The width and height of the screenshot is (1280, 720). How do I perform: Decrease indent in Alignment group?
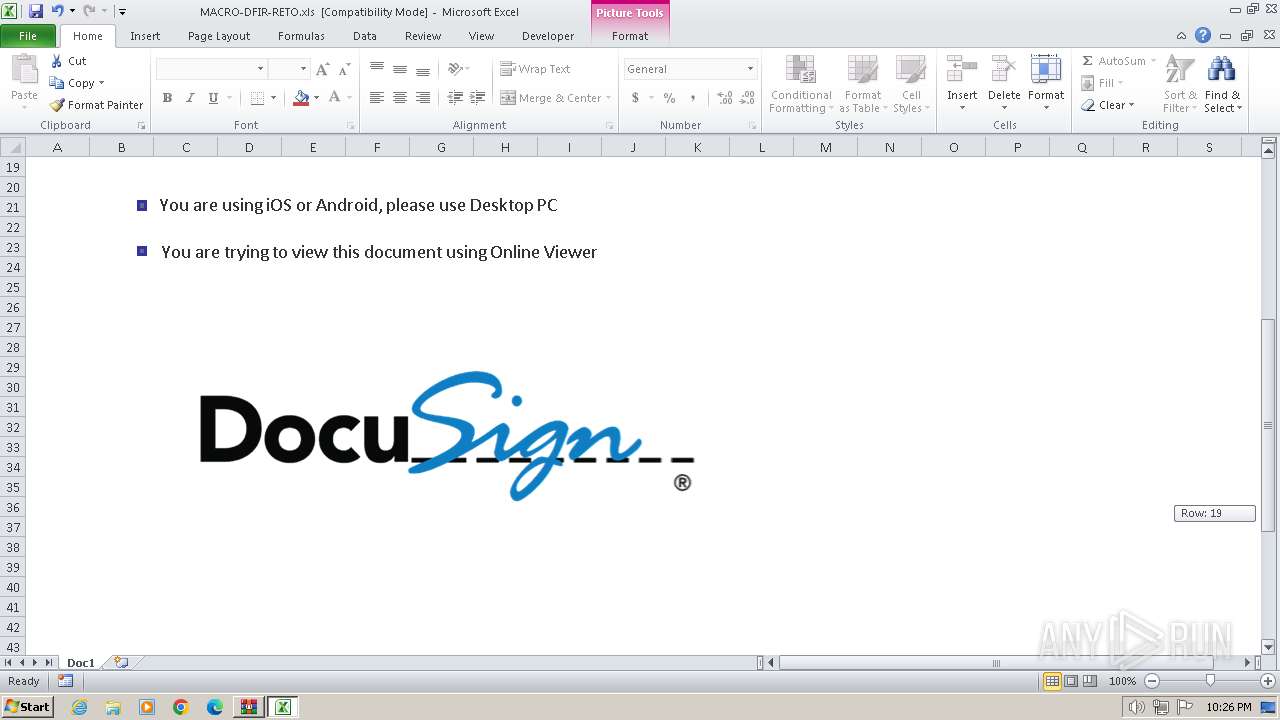(455, 98)
